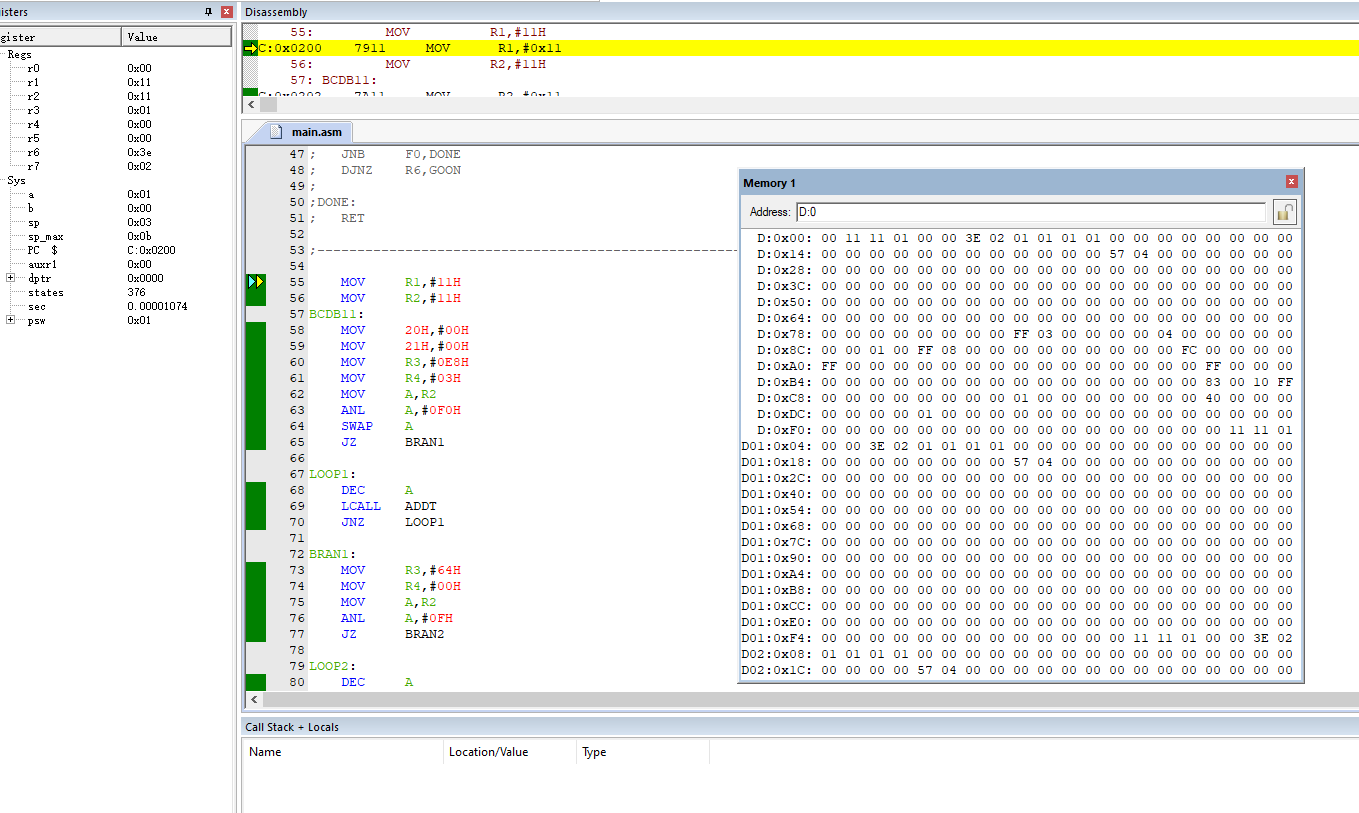Click the Location/Value column header
Image resolution: width=1359 pixels, height=813 pixels.
(510, 752)
